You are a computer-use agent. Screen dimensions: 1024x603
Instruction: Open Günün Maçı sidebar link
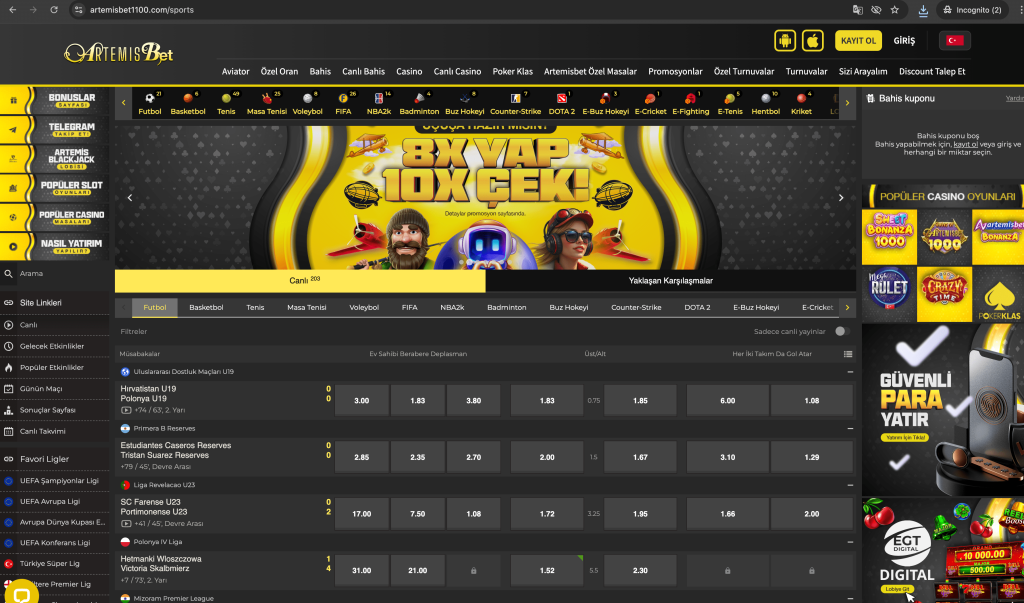[40, 389]
